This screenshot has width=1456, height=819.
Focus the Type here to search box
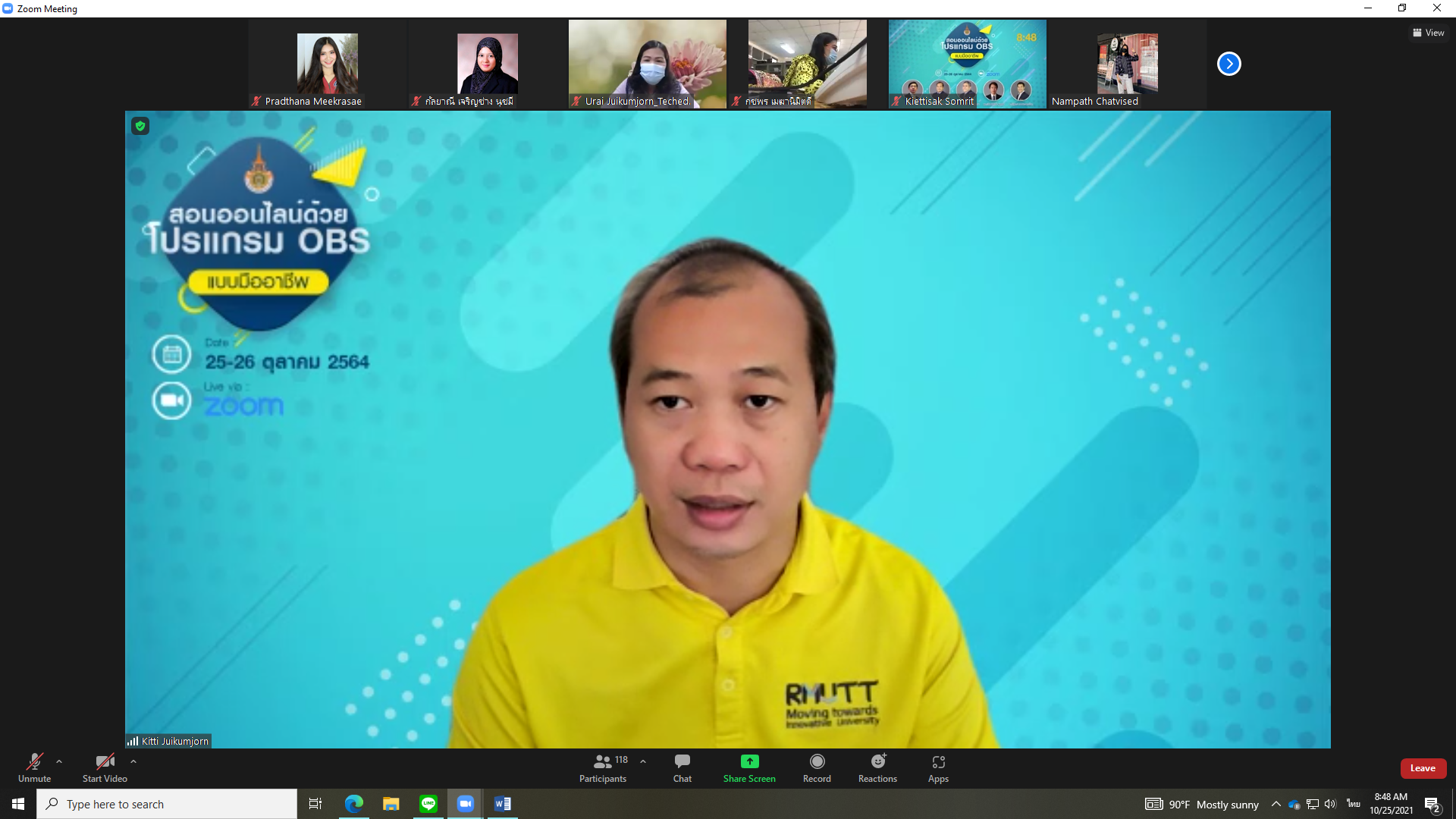tap(167, 804)
